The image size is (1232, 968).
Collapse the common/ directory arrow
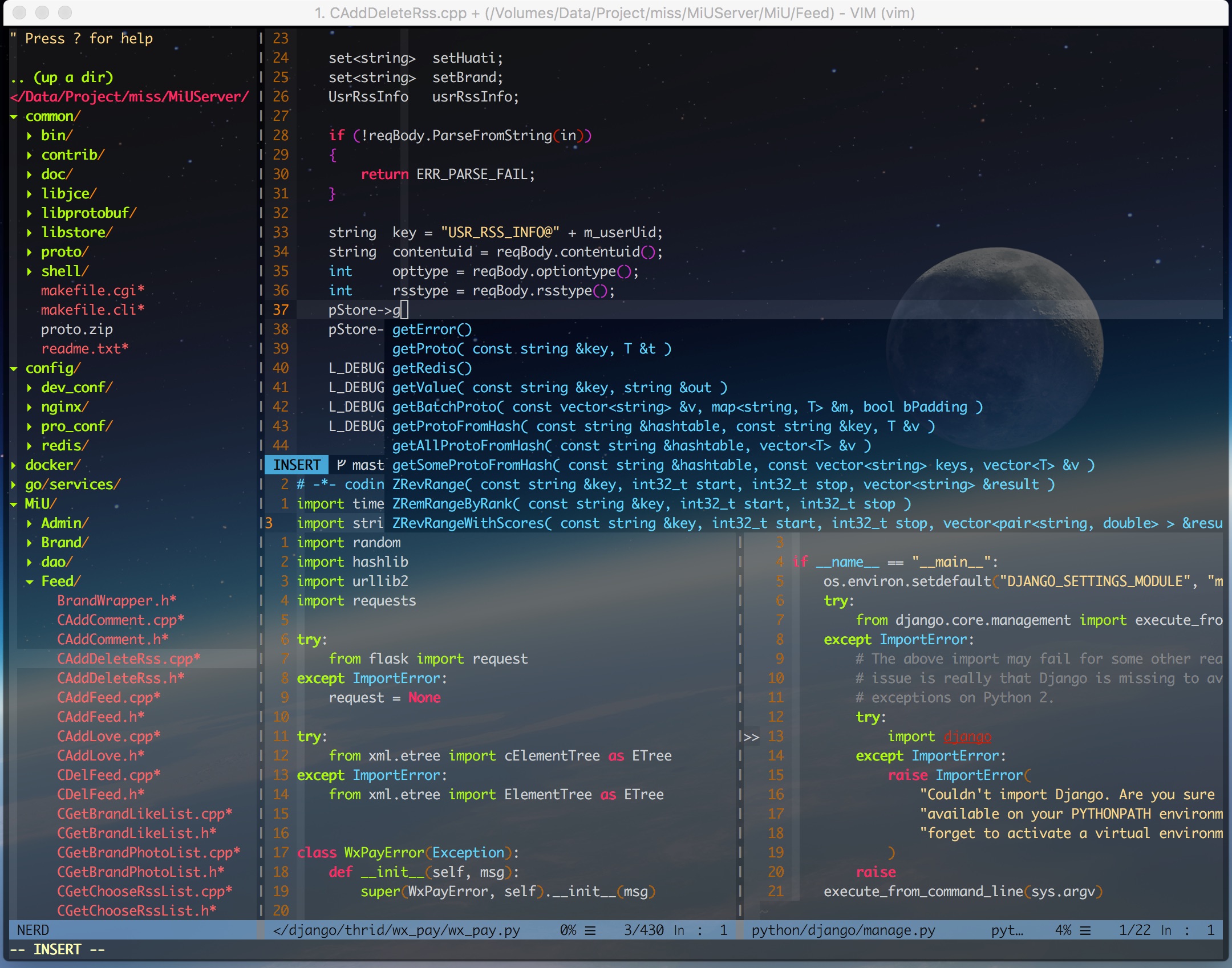14,117
